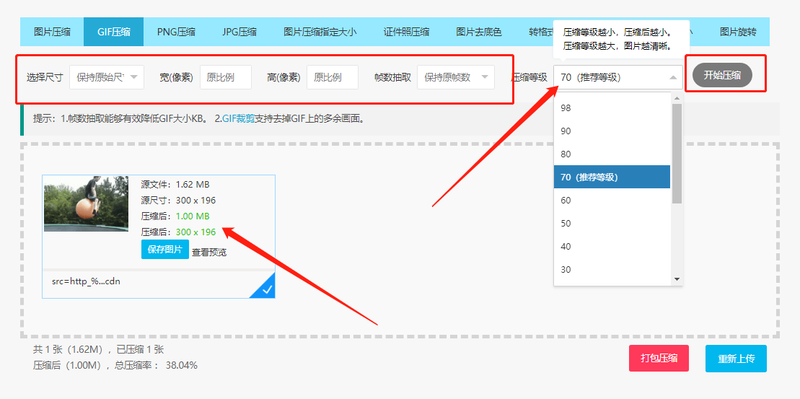Click the uploaded GIF thumbnail
Viewport: 800px width, 399px height.
tap(86, 204)
